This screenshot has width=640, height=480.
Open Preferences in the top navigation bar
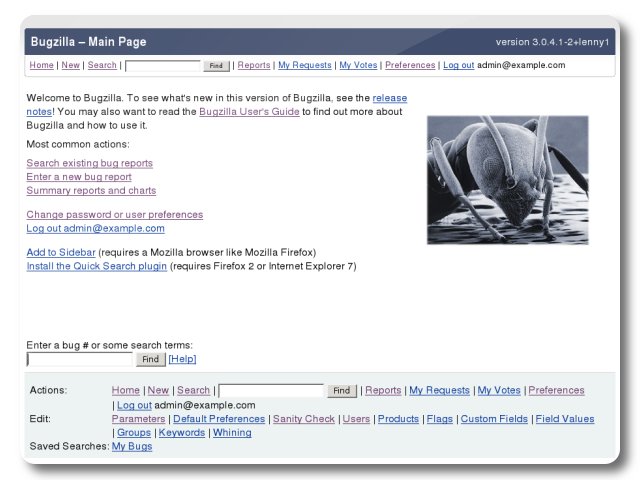point(410,65)
